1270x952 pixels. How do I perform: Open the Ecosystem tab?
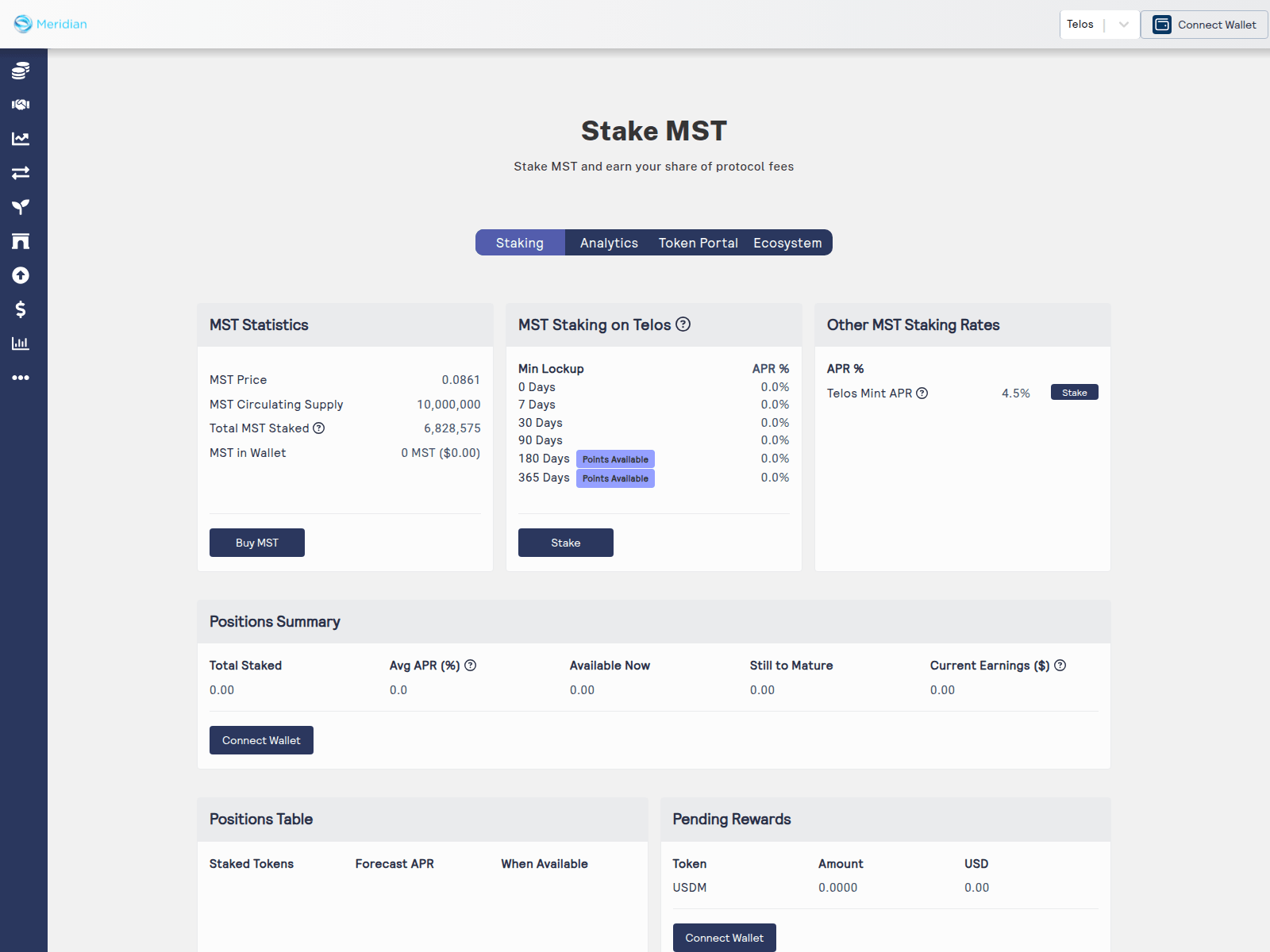coord(787,243)
